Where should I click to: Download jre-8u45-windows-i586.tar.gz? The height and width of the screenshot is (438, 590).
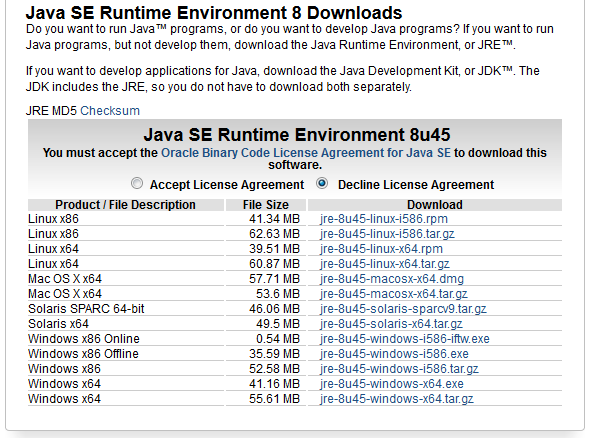point(399,369)
